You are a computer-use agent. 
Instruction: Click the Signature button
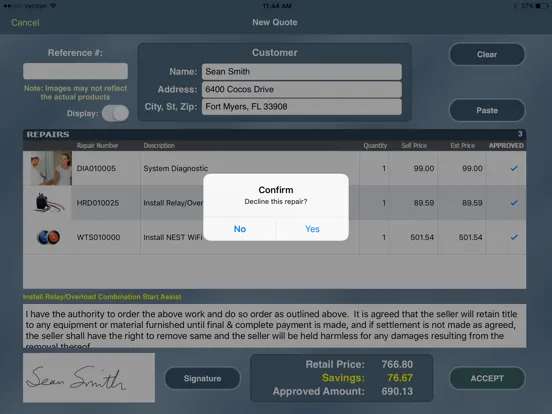point(202,378)
